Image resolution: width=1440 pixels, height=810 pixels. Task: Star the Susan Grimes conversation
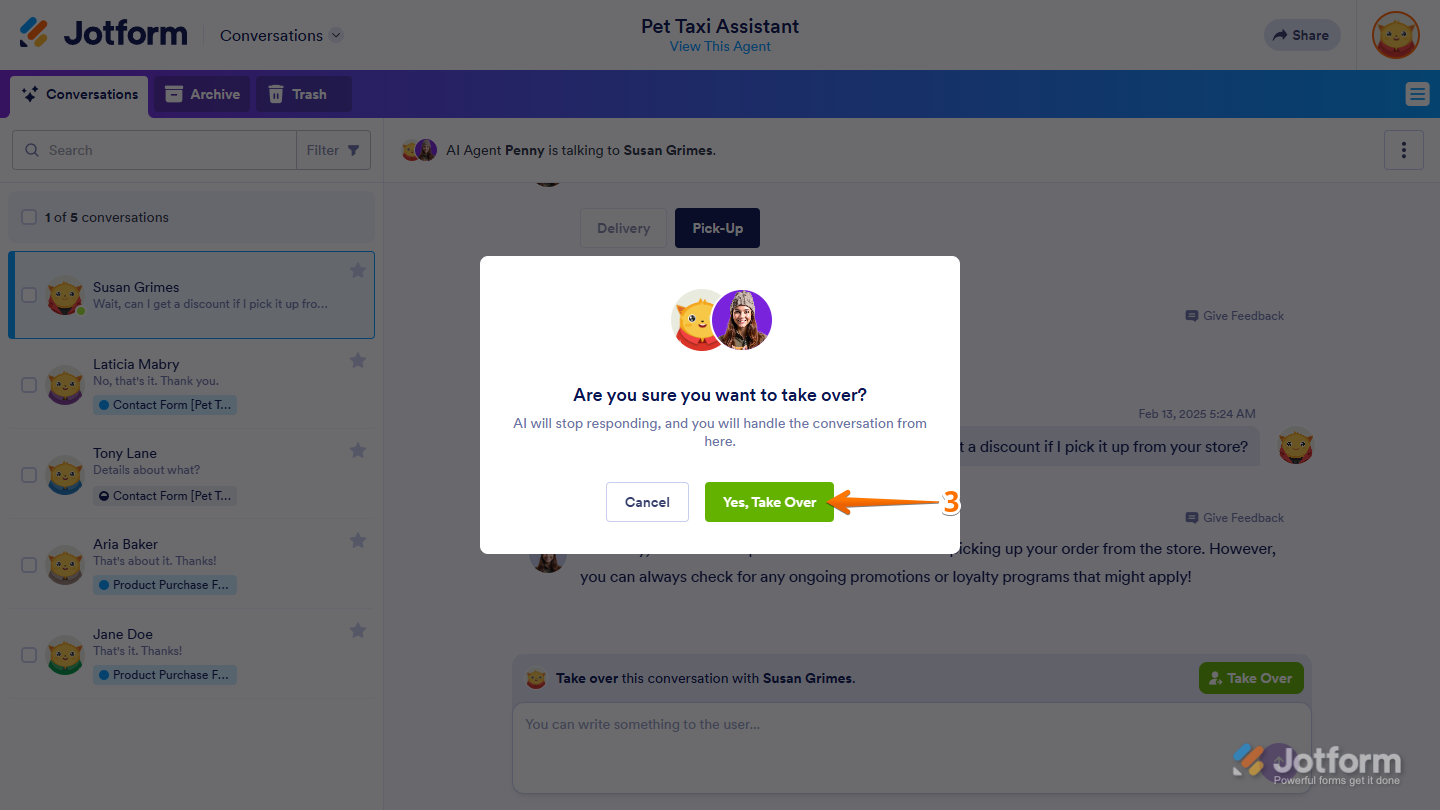[358, 270]
